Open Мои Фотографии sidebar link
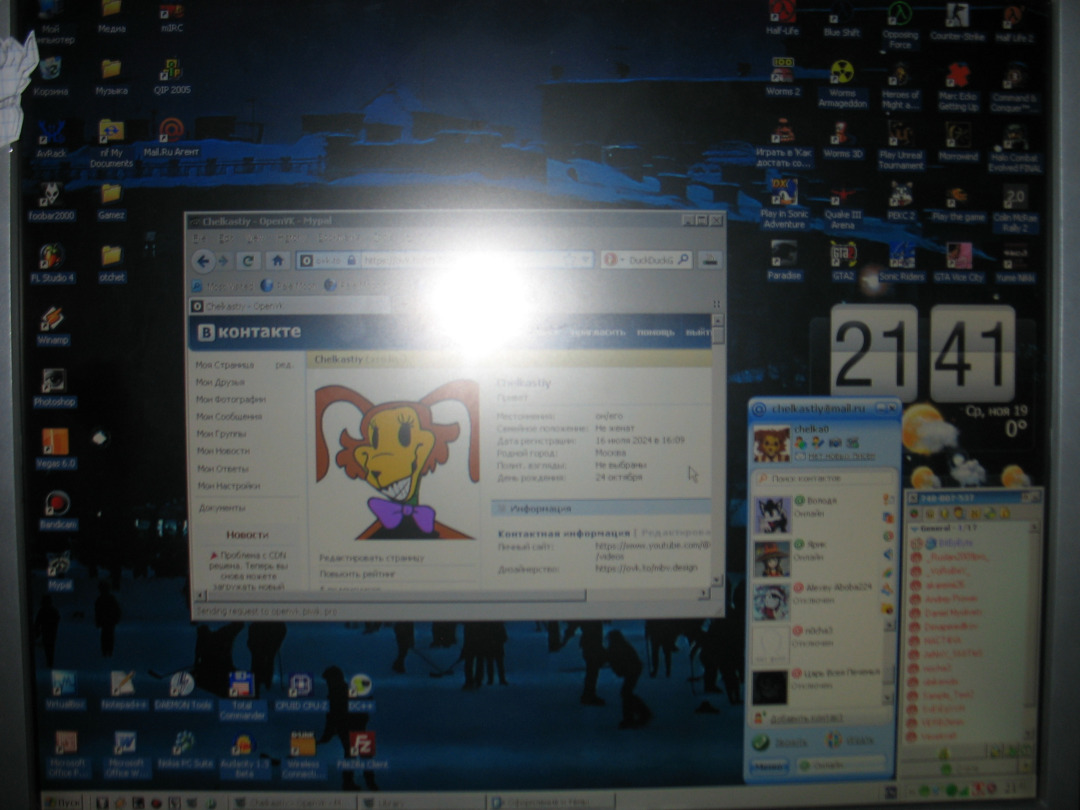Viewport: 1080px width, 810px height. [x=231, y=399]
